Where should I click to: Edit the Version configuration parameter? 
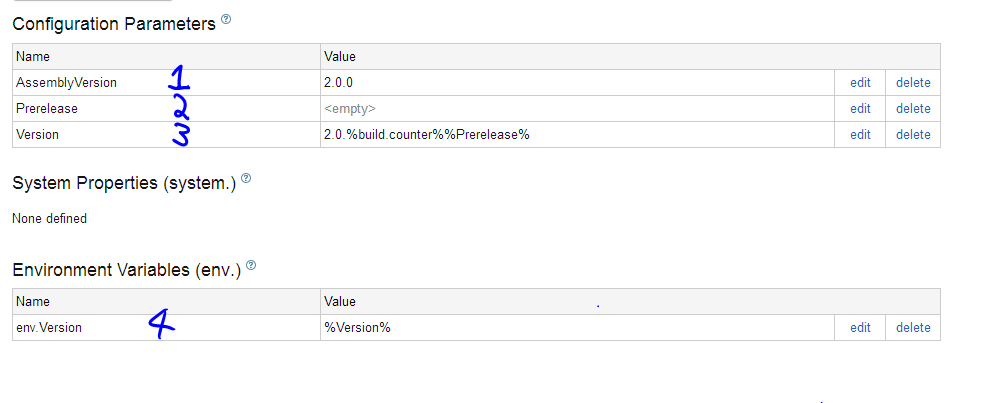click(x=860, y=134)
